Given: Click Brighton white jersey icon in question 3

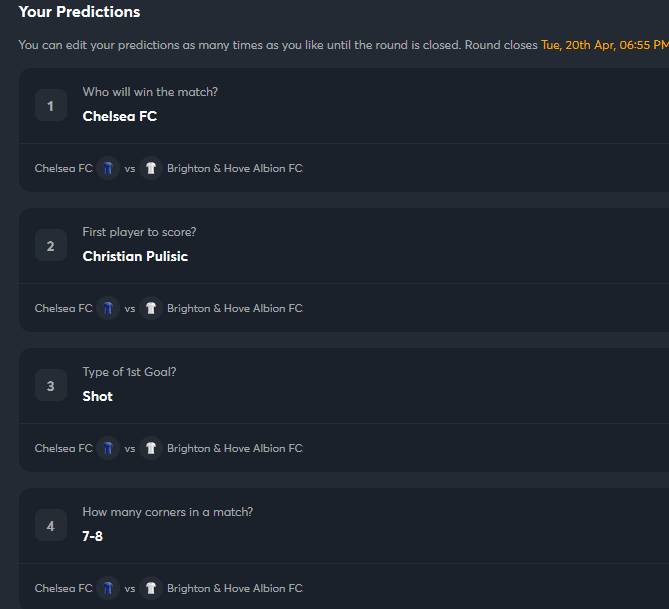Looking at the screenshot, I should click(151, 448).
